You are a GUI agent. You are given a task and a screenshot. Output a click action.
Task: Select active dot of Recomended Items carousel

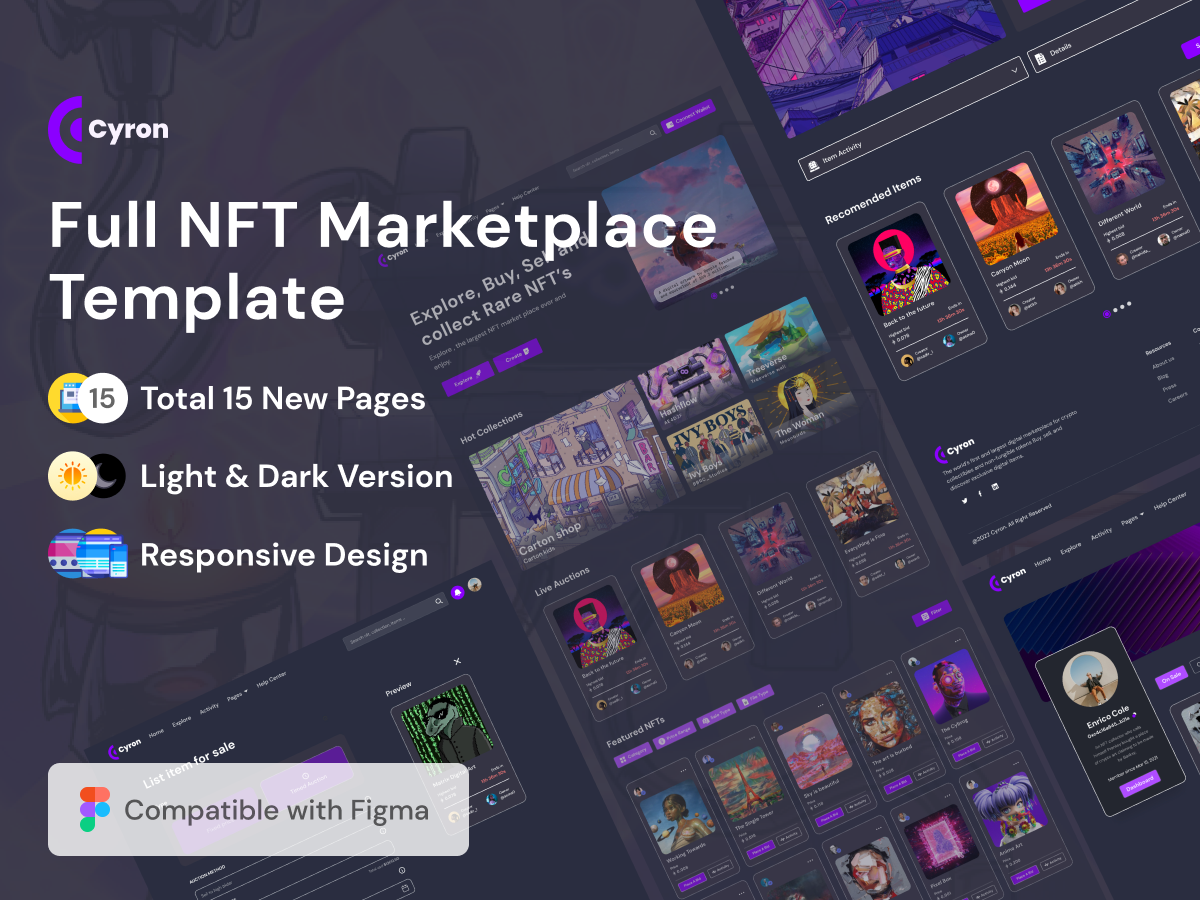(x=1107, y=313)
